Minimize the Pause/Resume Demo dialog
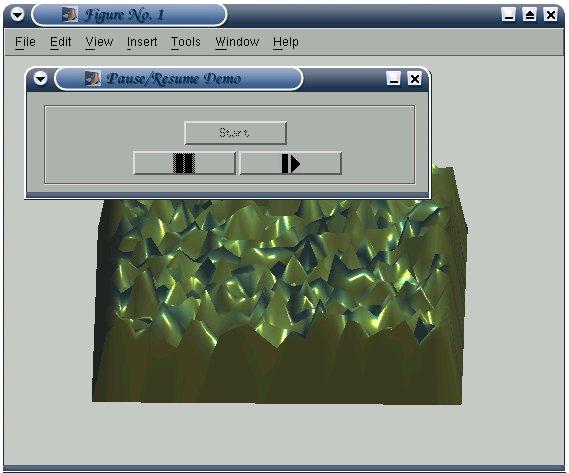Viewport: 569px width, 473px height. click(393, 78)
